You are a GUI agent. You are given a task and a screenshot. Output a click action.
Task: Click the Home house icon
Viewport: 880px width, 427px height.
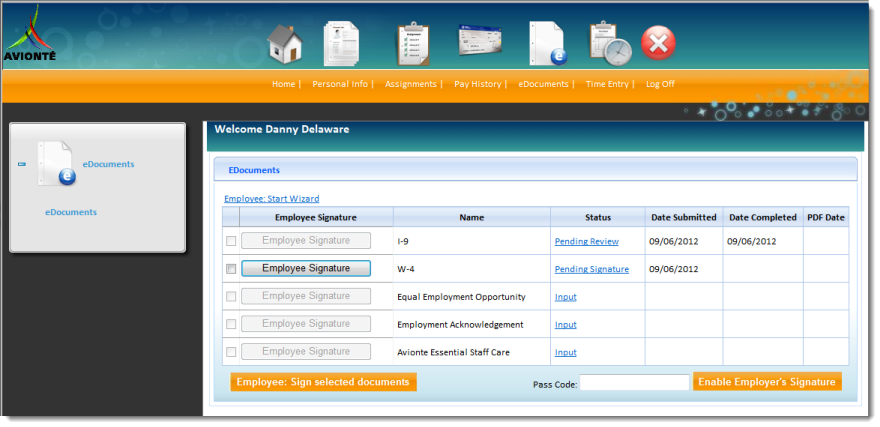pos(286,44)
